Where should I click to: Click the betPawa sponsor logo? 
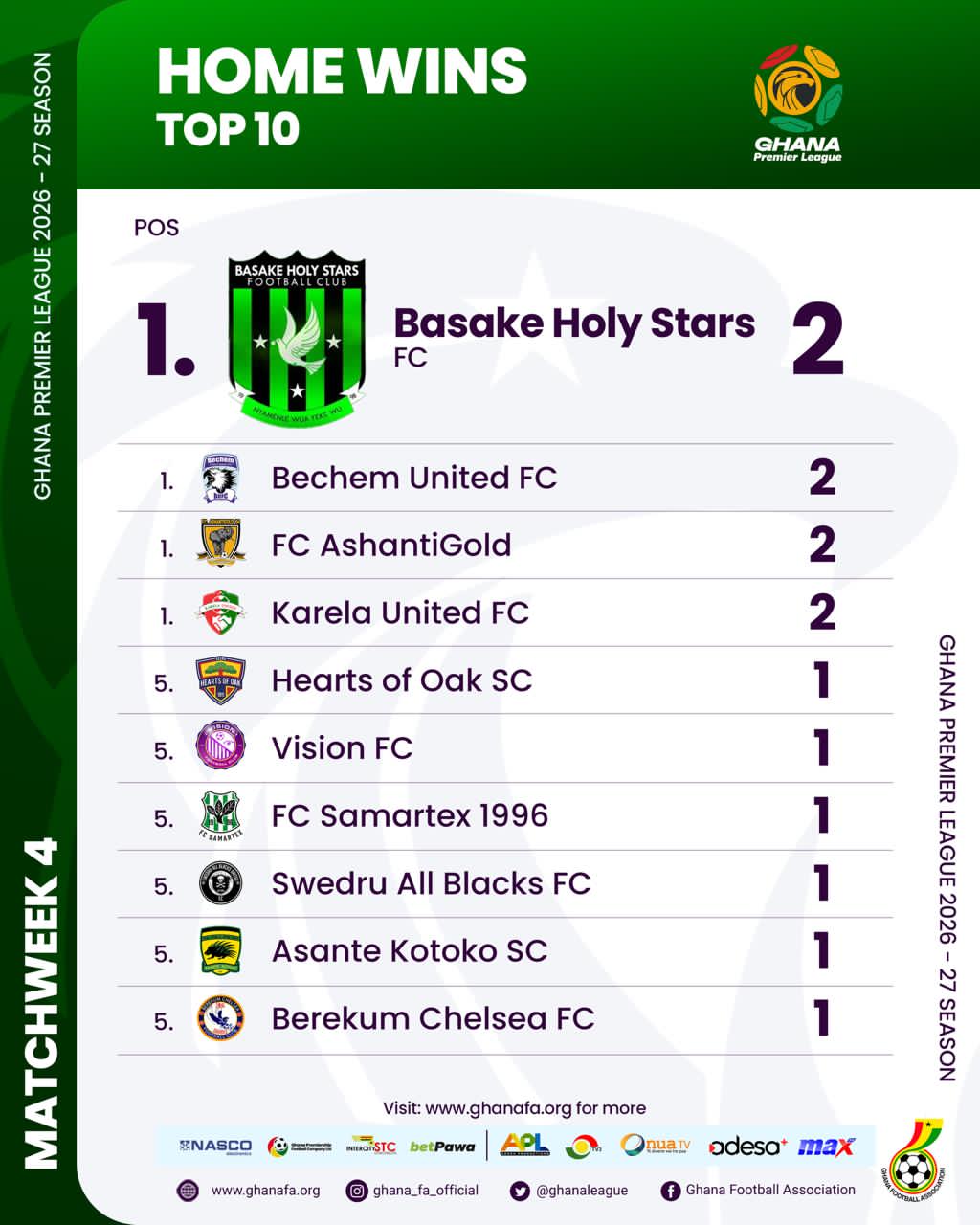pyautogui.click(x=442, y=1147)
